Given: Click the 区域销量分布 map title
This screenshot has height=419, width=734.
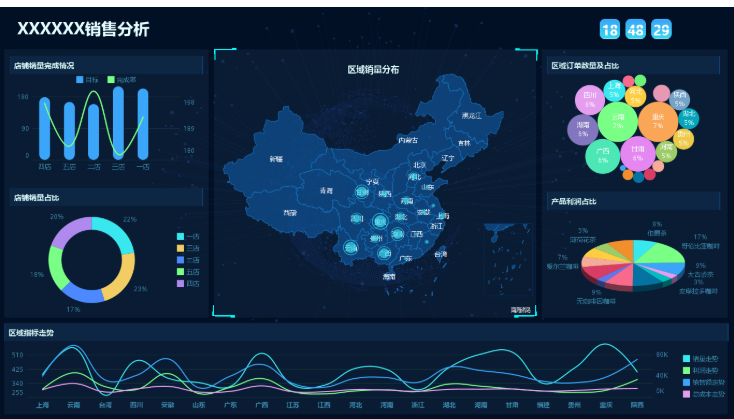Looking at the screenshot, I should [x=373, y=70].
